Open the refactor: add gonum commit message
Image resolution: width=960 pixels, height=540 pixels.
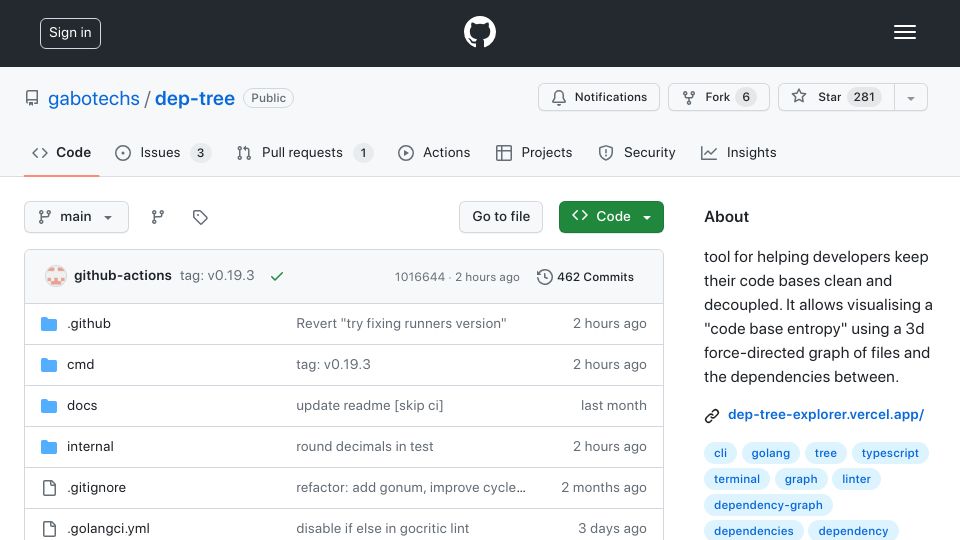[411, 487]
